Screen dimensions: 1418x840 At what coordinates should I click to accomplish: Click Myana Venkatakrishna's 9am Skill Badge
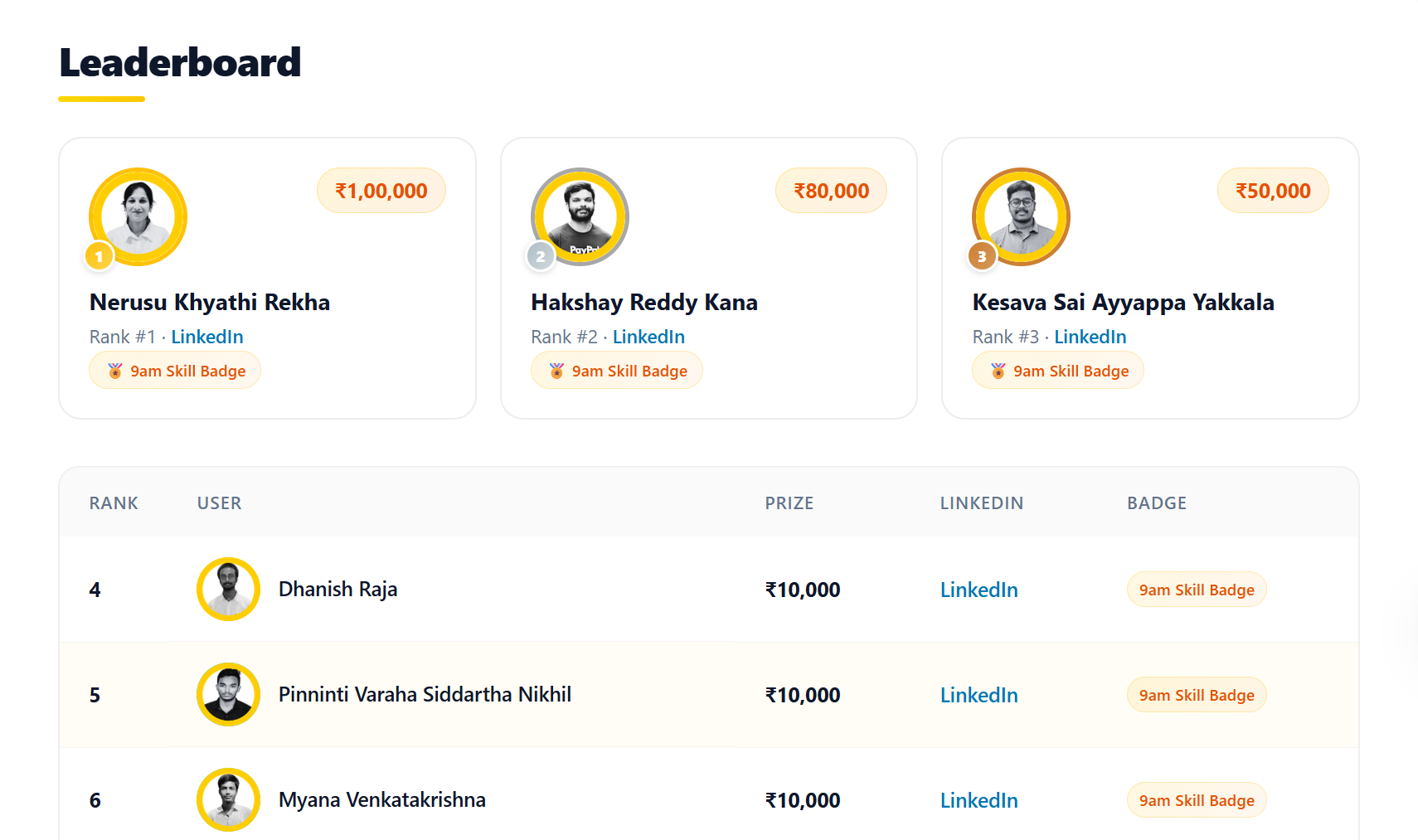(x=1197, y=800)
